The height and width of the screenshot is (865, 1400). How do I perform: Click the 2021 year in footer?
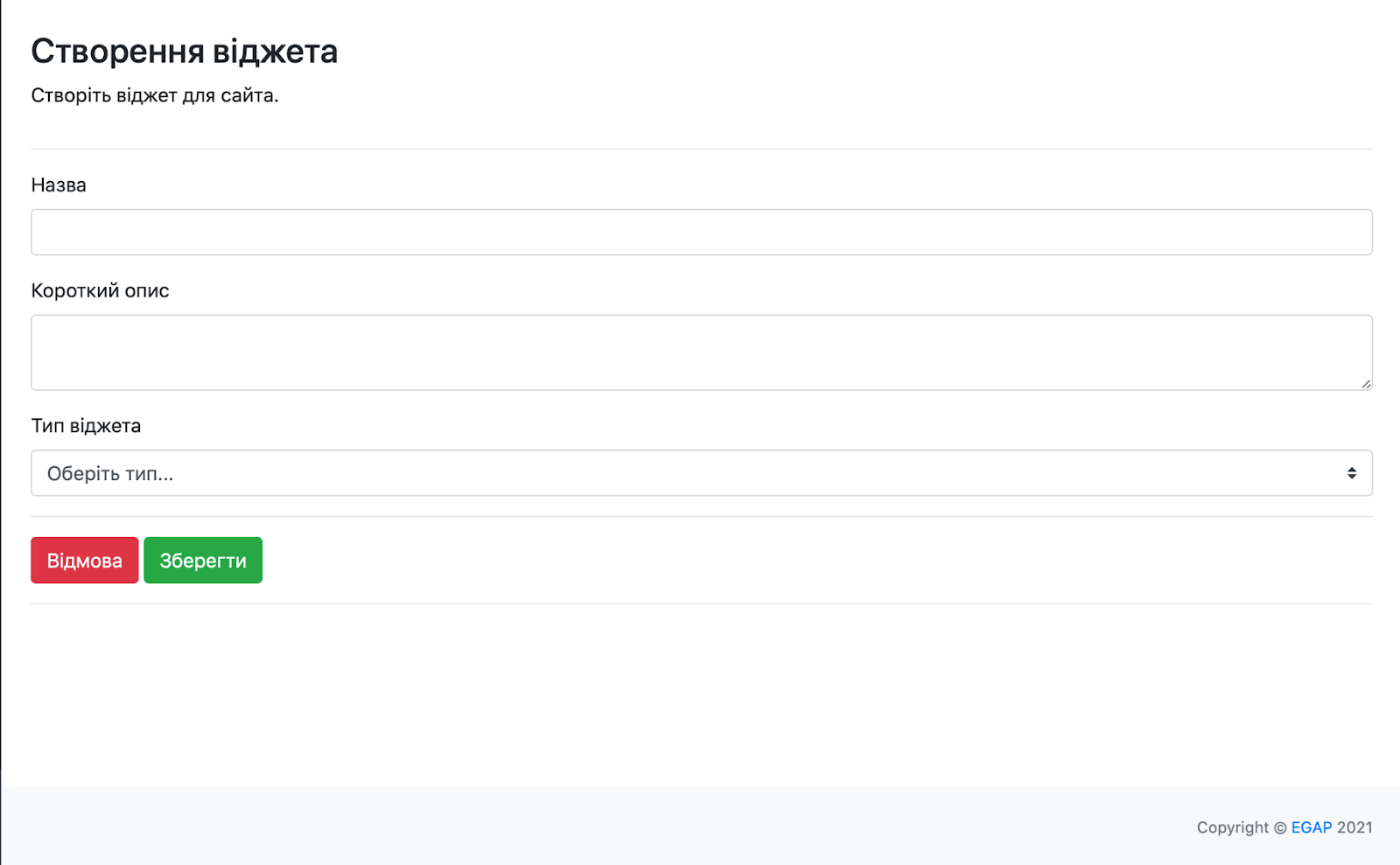pos(1354,827)
